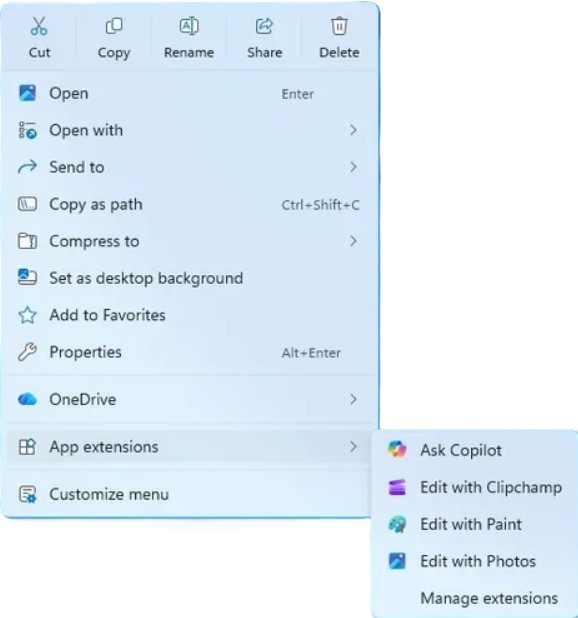This screenshot has height=618, width=578.
Task: Click the Clipchamp icon in submenu
Action: (397, 487)
